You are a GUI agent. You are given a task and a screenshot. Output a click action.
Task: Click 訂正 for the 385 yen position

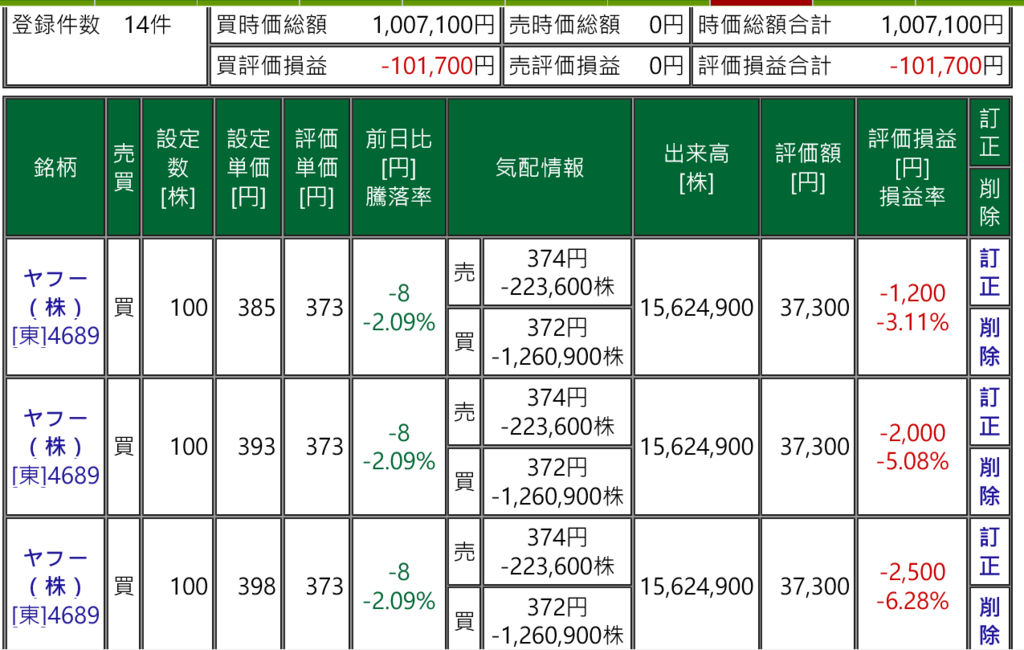point(989,272)
